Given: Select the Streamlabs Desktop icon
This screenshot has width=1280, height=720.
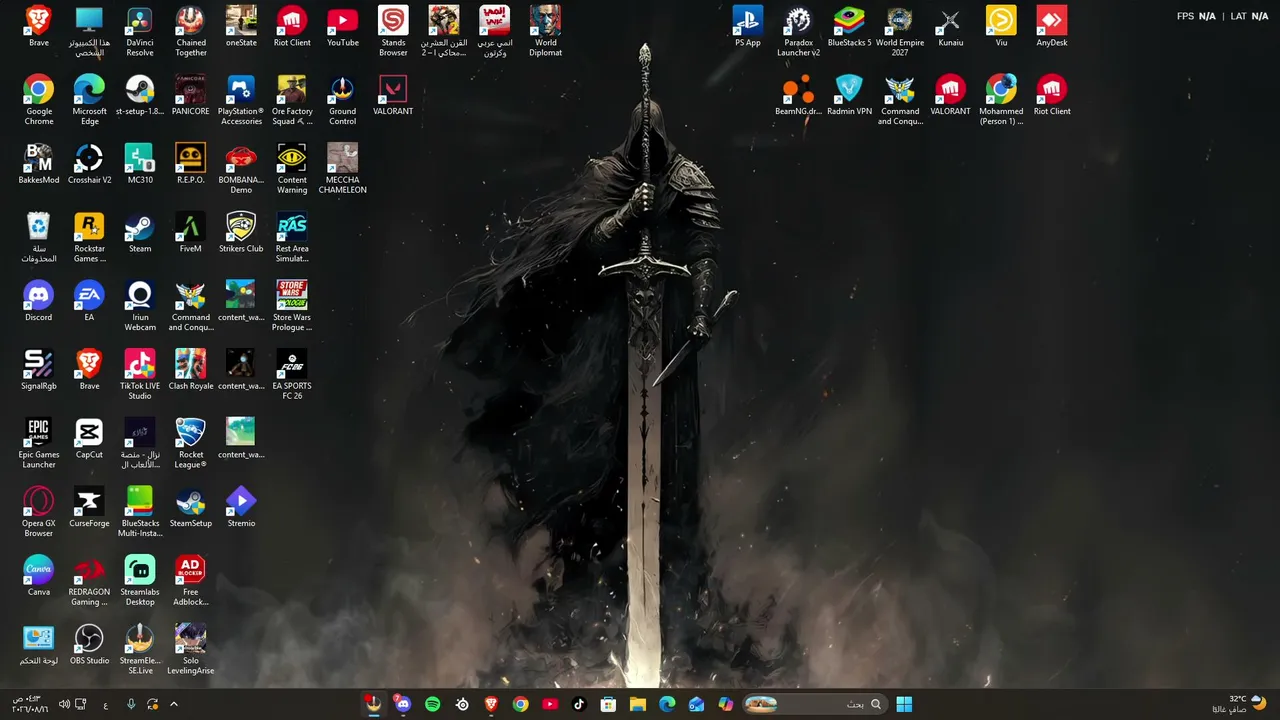Looking at the screenshot, I should coord(140,581).
